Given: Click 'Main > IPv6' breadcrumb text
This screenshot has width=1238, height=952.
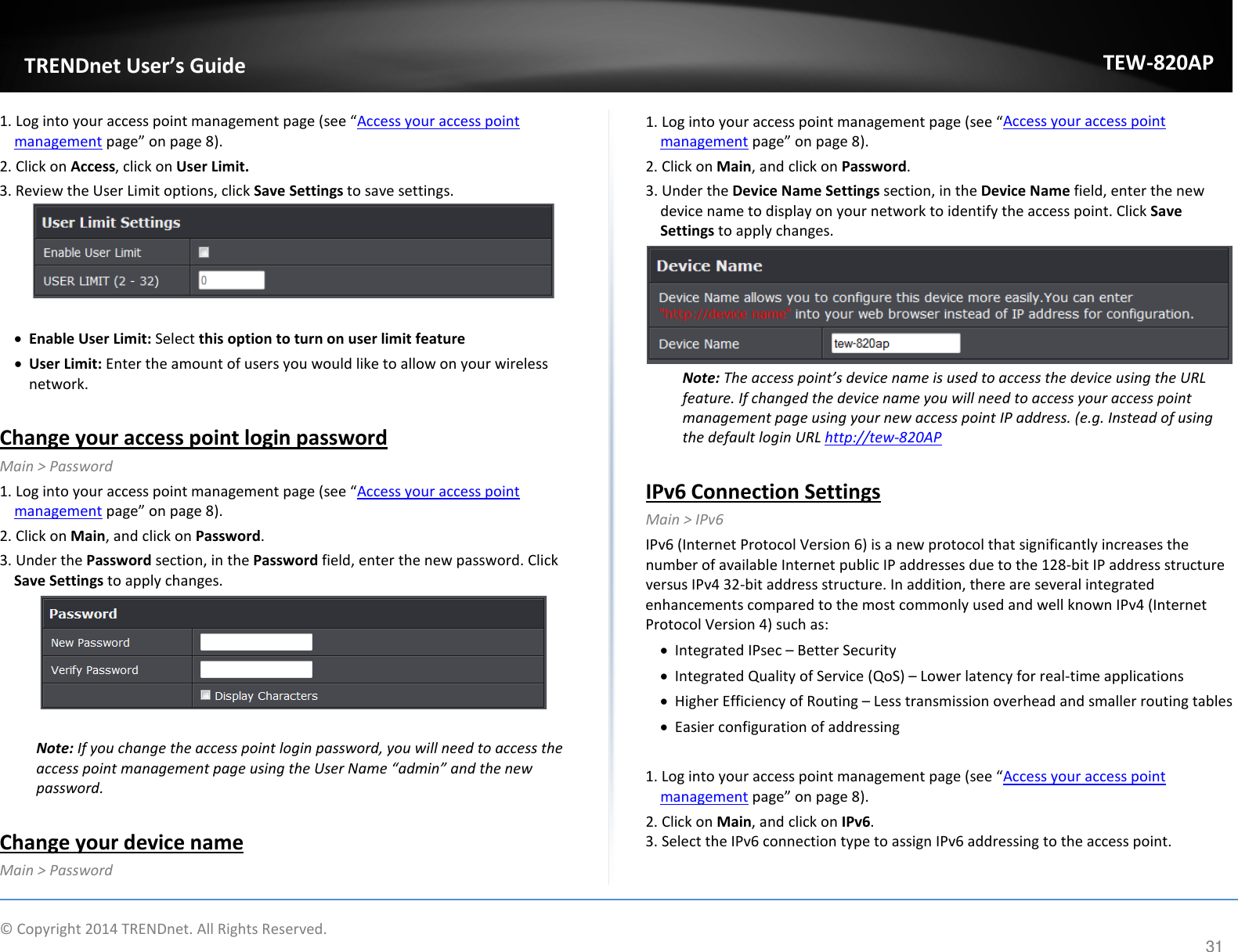Looking at the screenshot, I should [x=684, y=519].
